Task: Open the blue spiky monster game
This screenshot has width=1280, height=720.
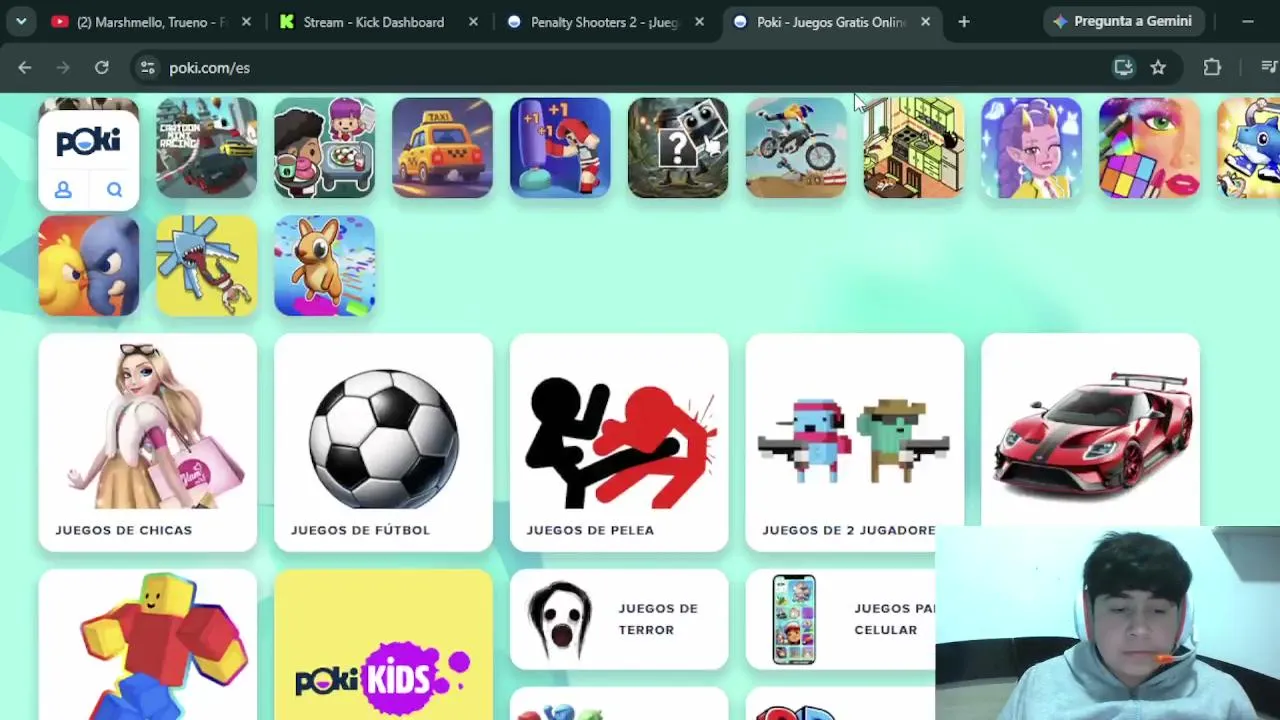Action: 206,265
